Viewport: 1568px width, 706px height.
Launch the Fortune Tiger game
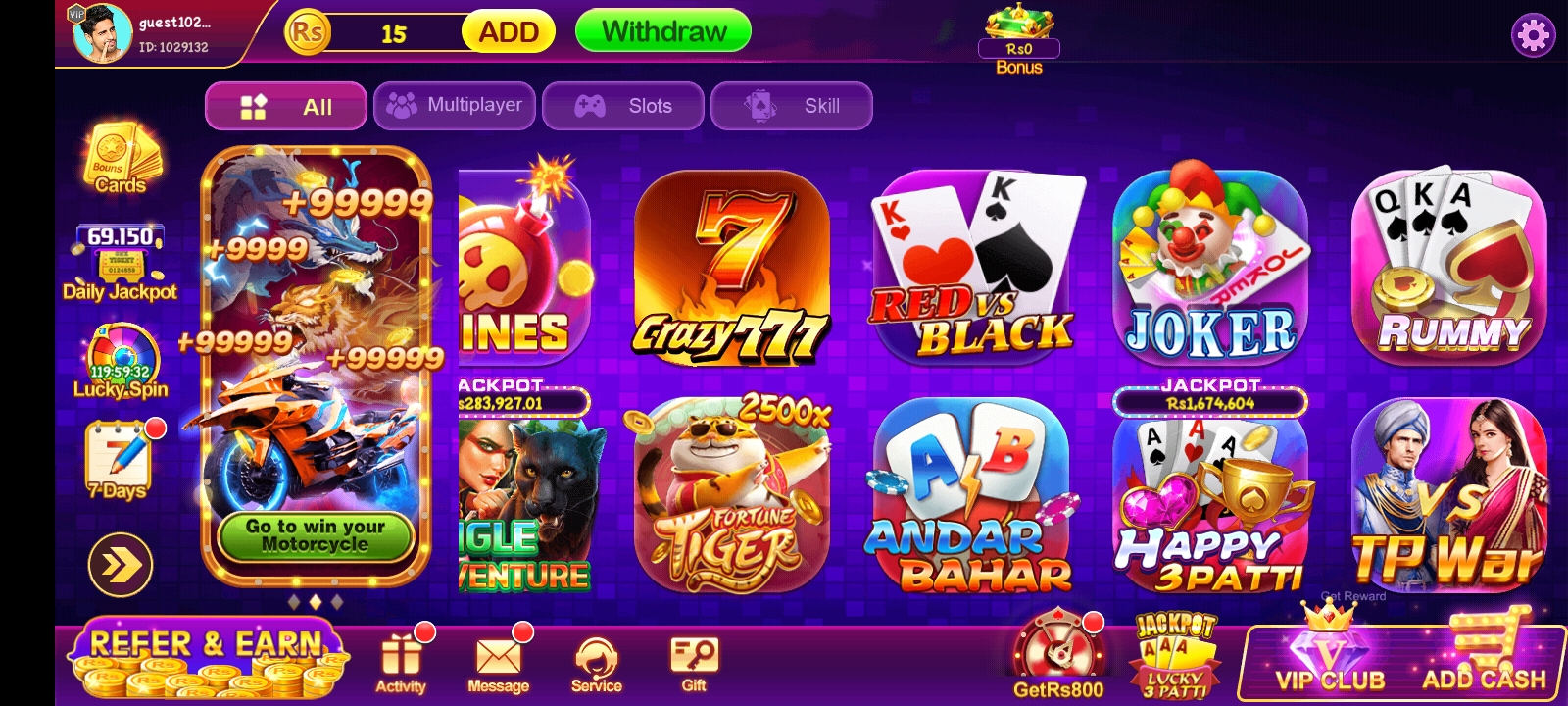coord(731,494)
